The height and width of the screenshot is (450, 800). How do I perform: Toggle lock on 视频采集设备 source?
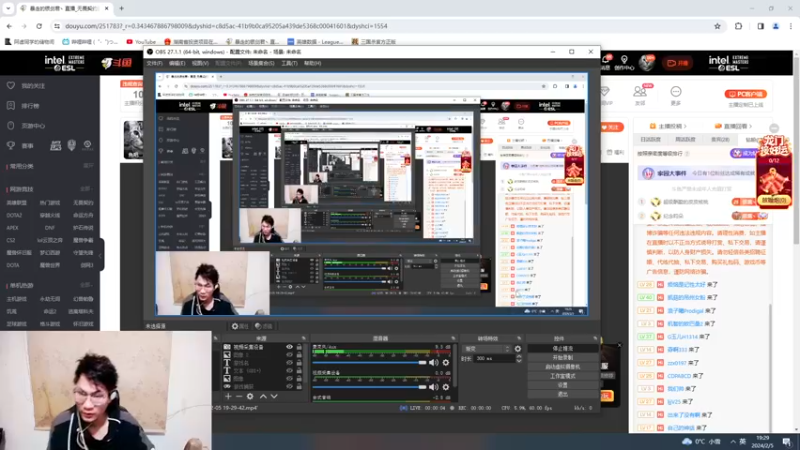click(x=299, y=347)
